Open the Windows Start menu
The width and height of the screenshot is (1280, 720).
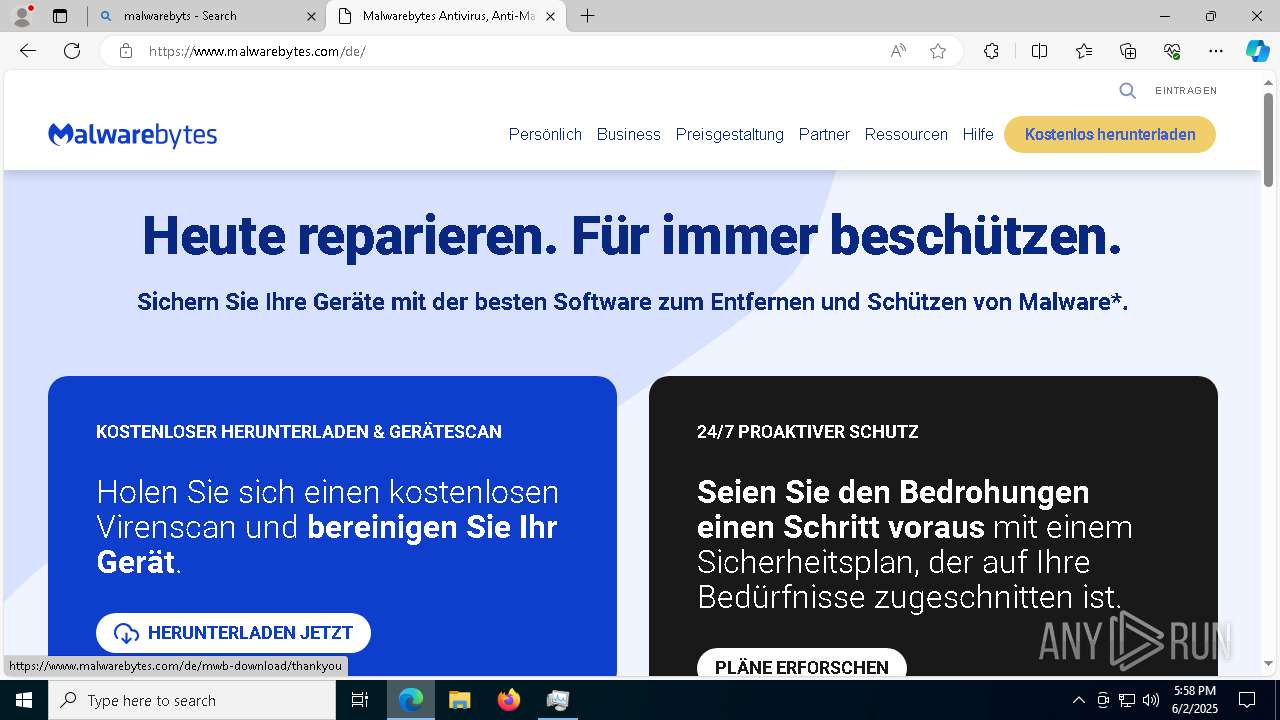[x=24, y=700]
